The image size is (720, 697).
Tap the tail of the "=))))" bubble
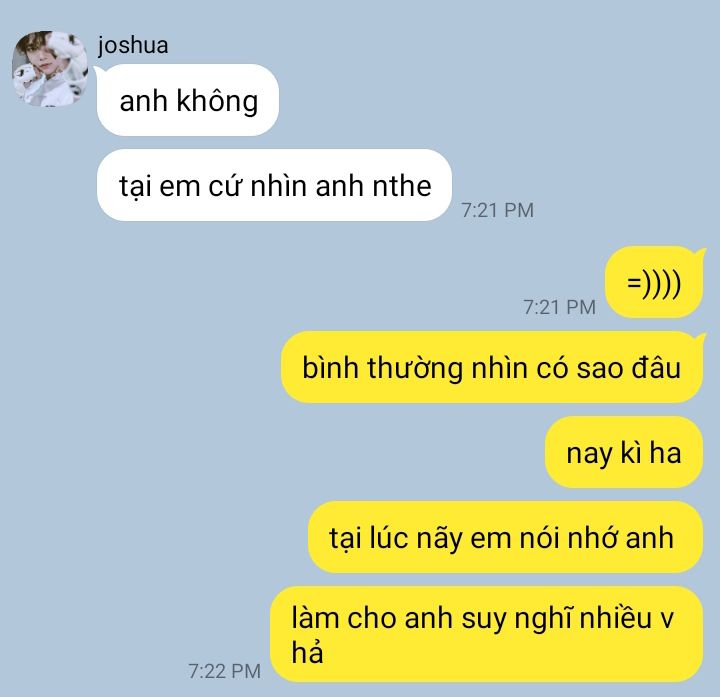point(700,253)
